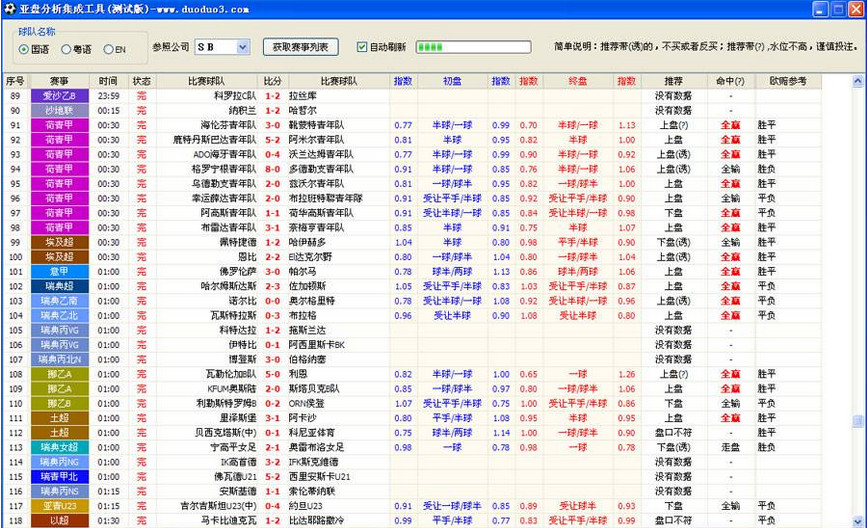
Task: Click the 0.65 index value
Action: (x=529, y=374)
